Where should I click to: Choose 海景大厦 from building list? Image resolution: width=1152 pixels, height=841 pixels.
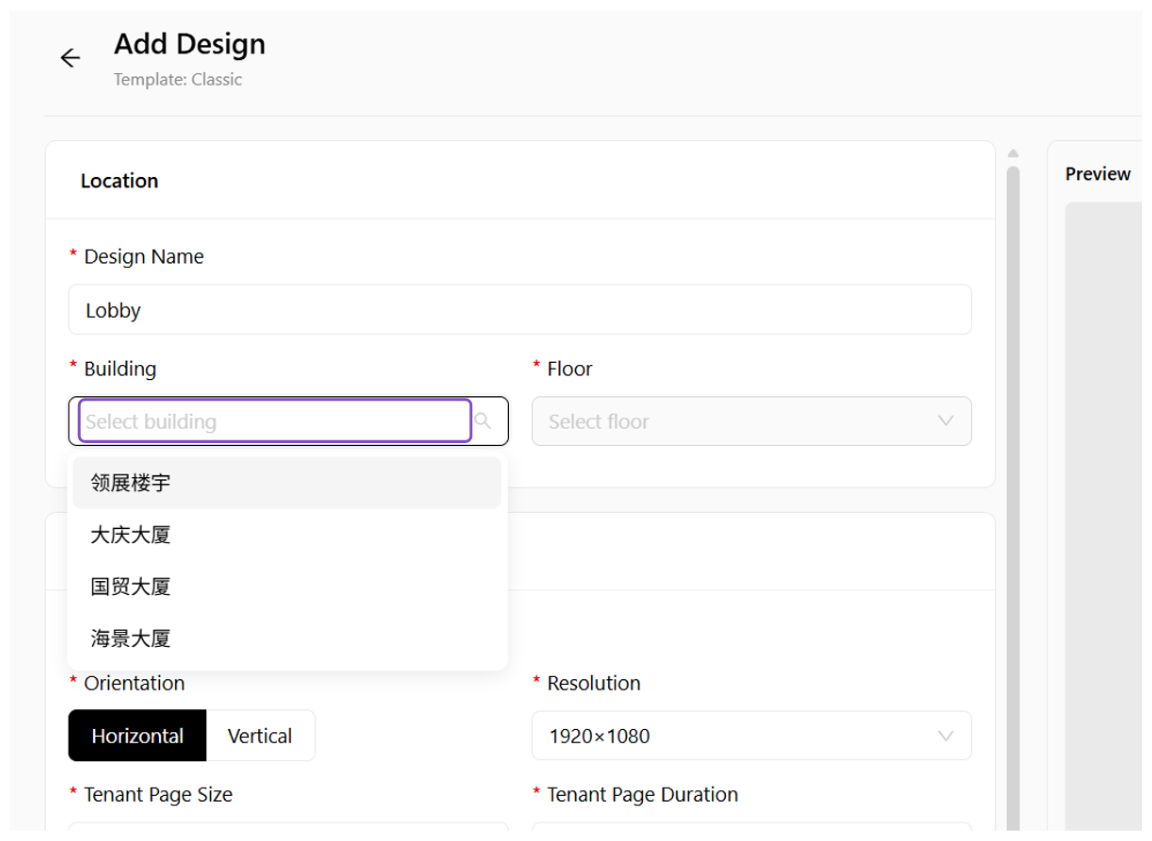pyautogui.click(x=287, y=638)
